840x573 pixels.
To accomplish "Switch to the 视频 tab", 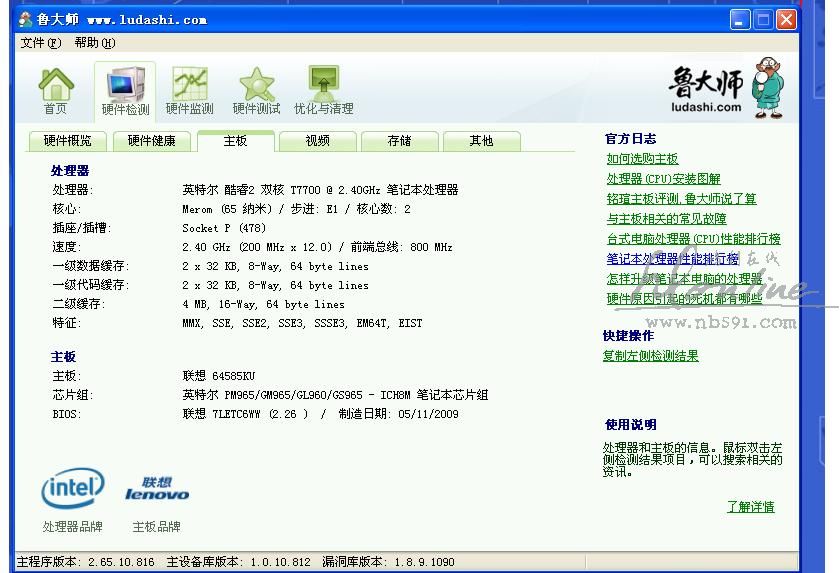I will pyautogui.click(x=318, y=141).
